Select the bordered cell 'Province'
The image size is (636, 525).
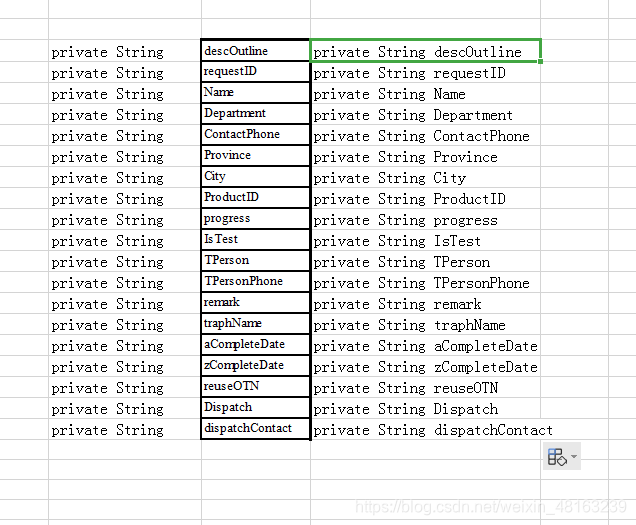(x=256, y=156)
